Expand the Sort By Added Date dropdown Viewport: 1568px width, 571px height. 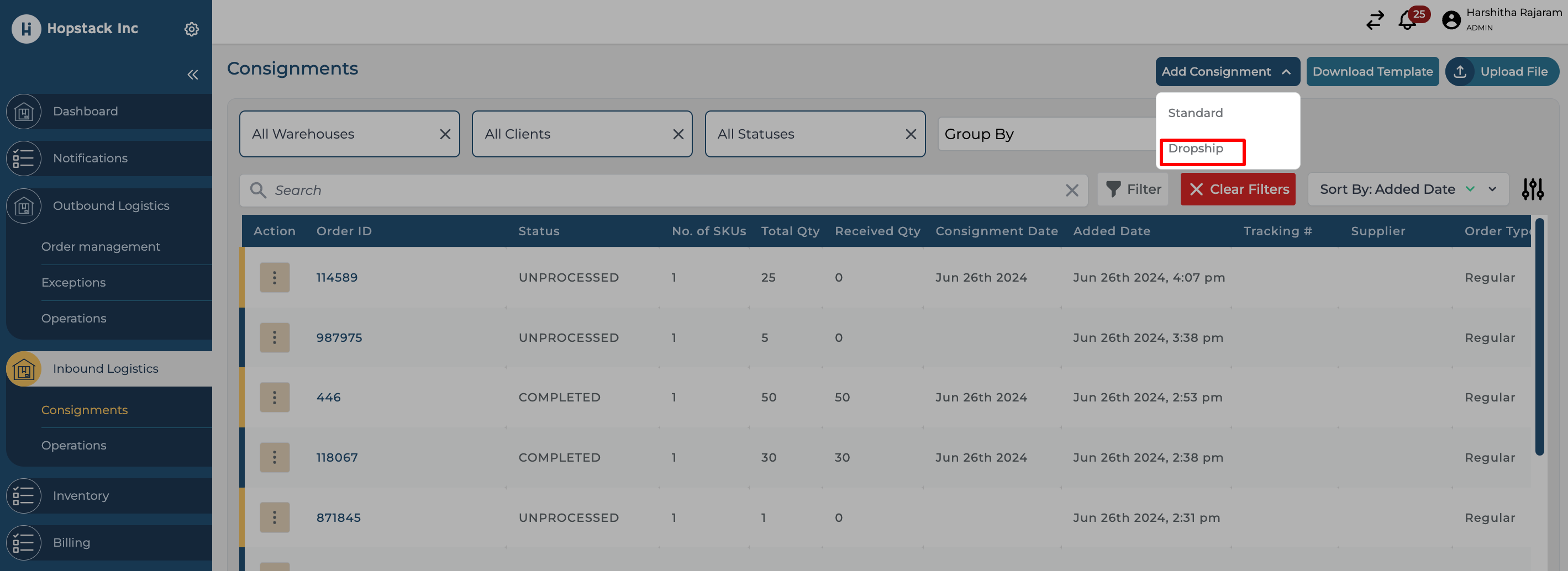coord(1492,190)
